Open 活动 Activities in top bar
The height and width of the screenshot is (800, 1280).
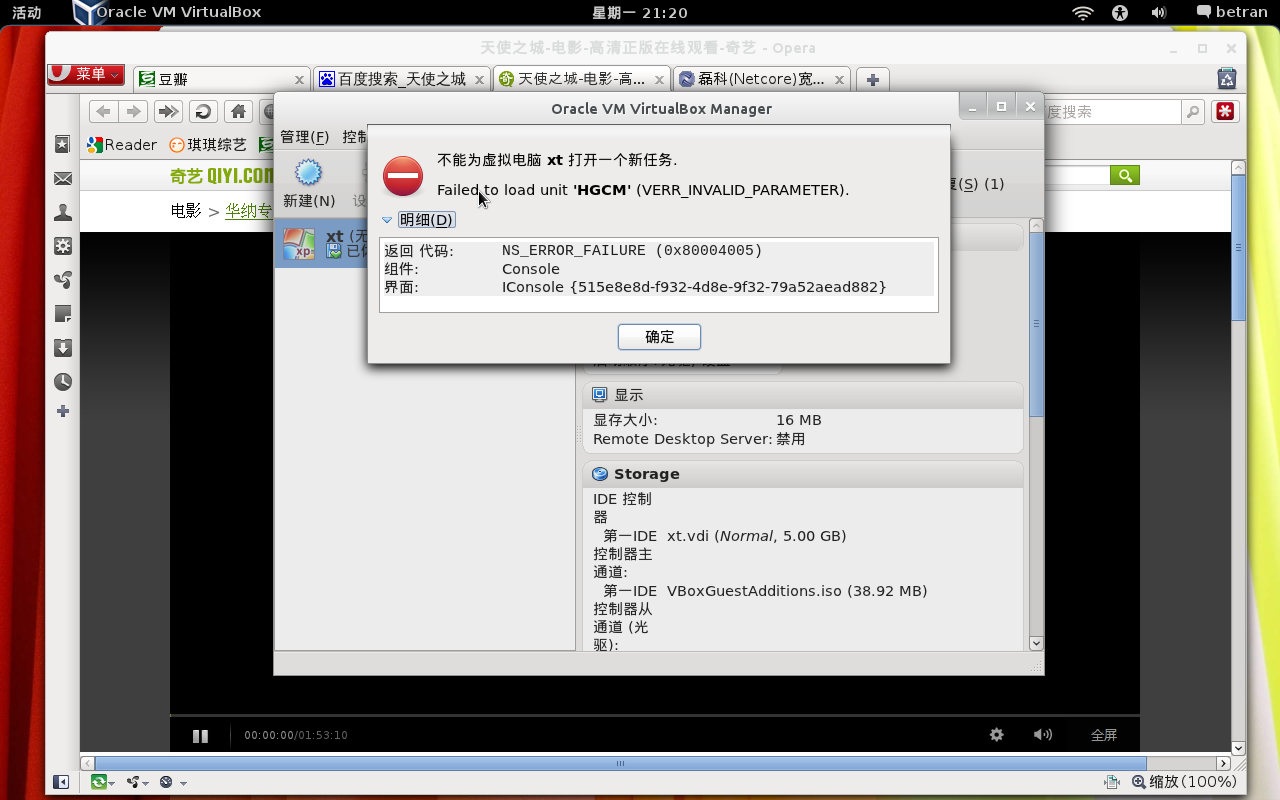[27, 13]
